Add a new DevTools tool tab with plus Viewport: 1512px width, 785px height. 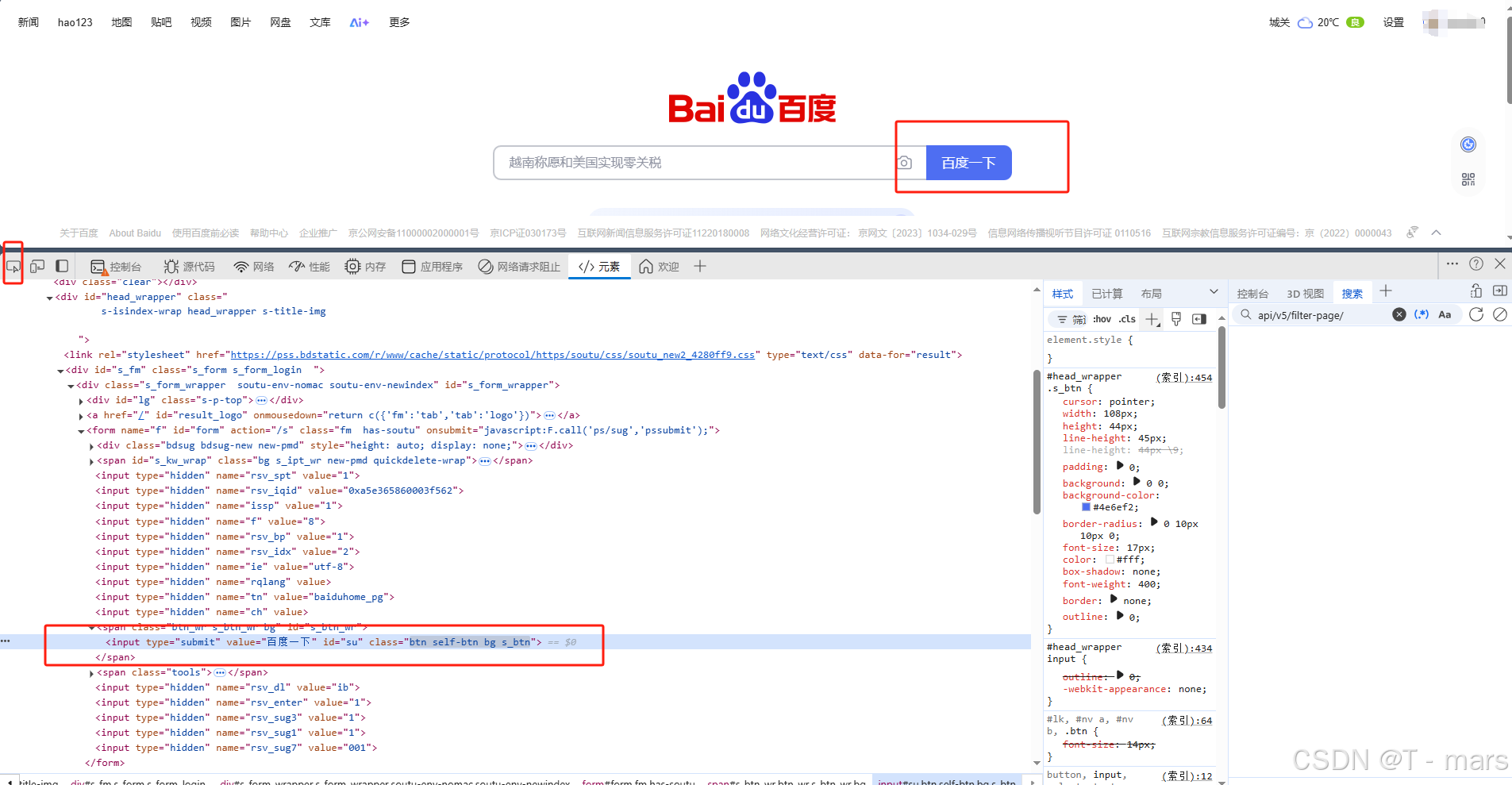[x=700, y=267]
